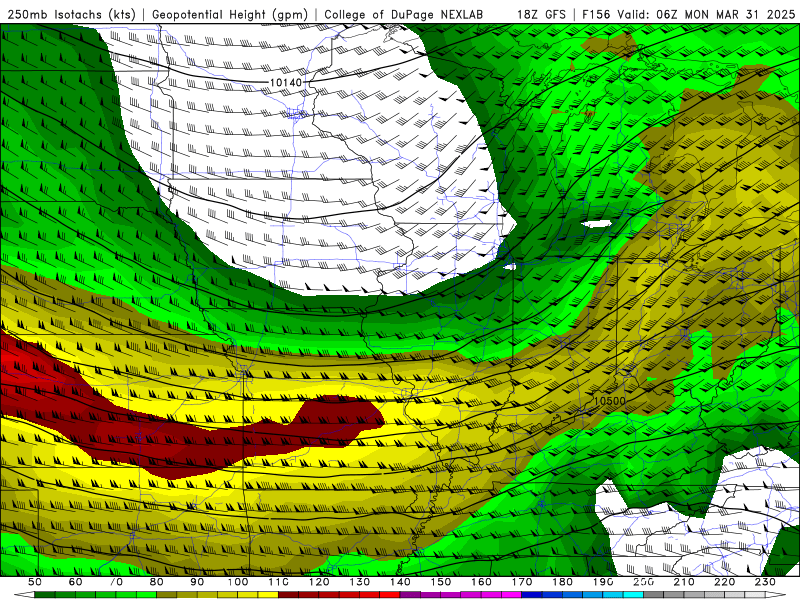This screenshot has width=800, height=600.
Task: Click the 'F156 Valid: 06Z MON MAR 31 2025' text
Action: pyautogui.click(x=689, y=15)
